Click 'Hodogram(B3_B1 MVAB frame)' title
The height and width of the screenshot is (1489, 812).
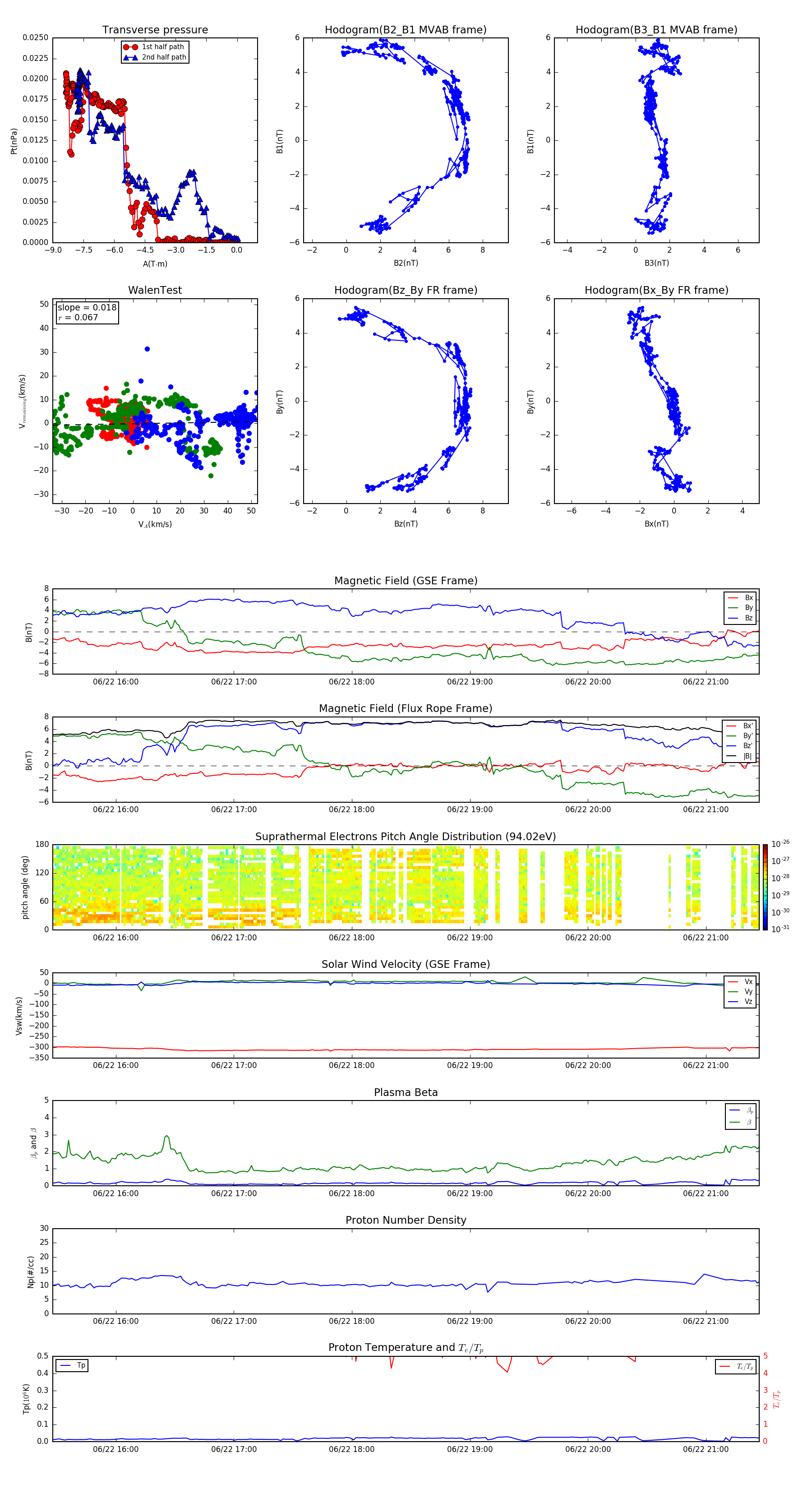656,30
